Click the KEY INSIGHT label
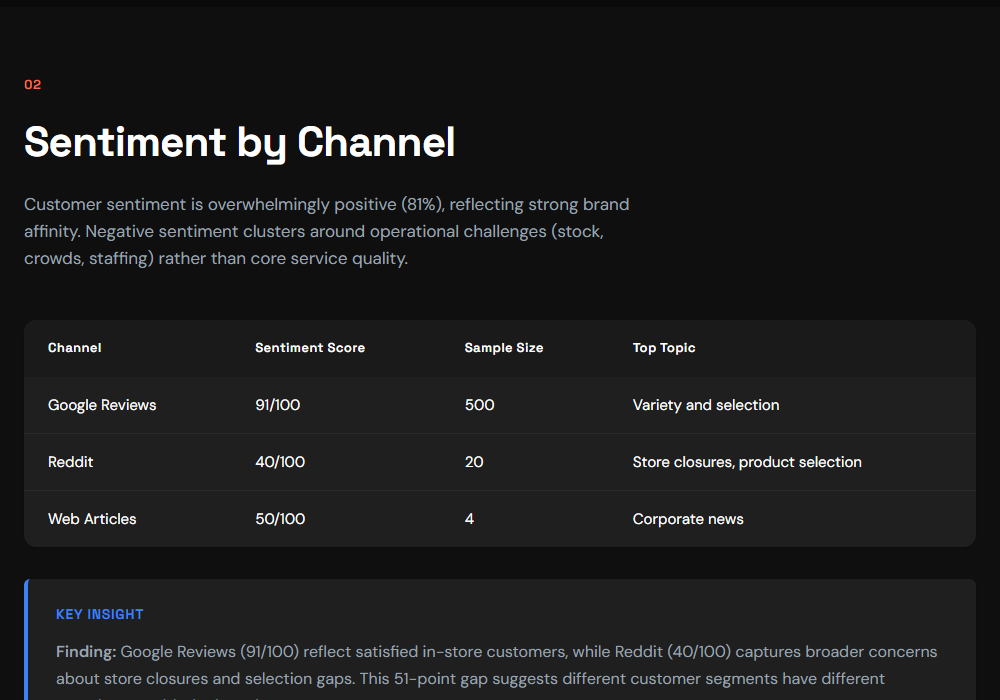 click(x=100, y=614)
